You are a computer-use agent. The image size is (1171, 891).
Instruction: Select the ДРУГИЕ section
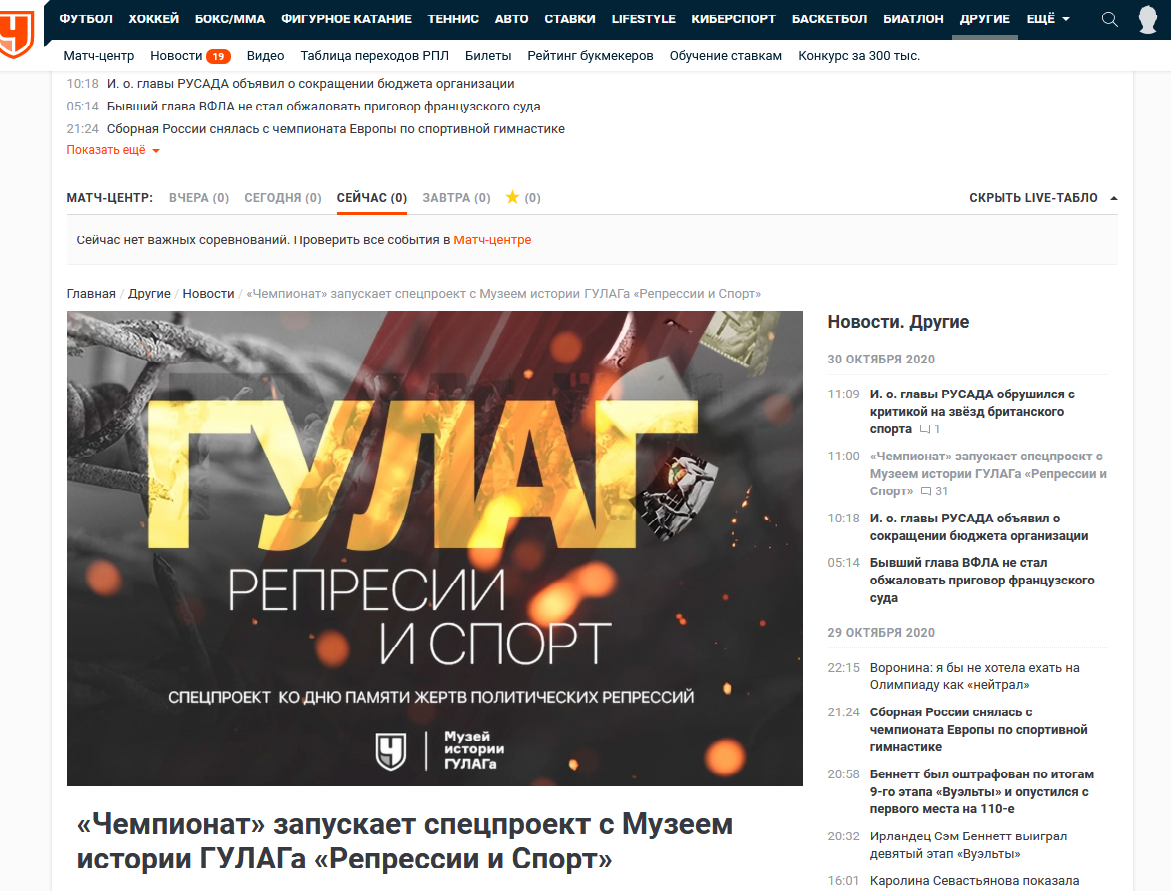point(985,19)
